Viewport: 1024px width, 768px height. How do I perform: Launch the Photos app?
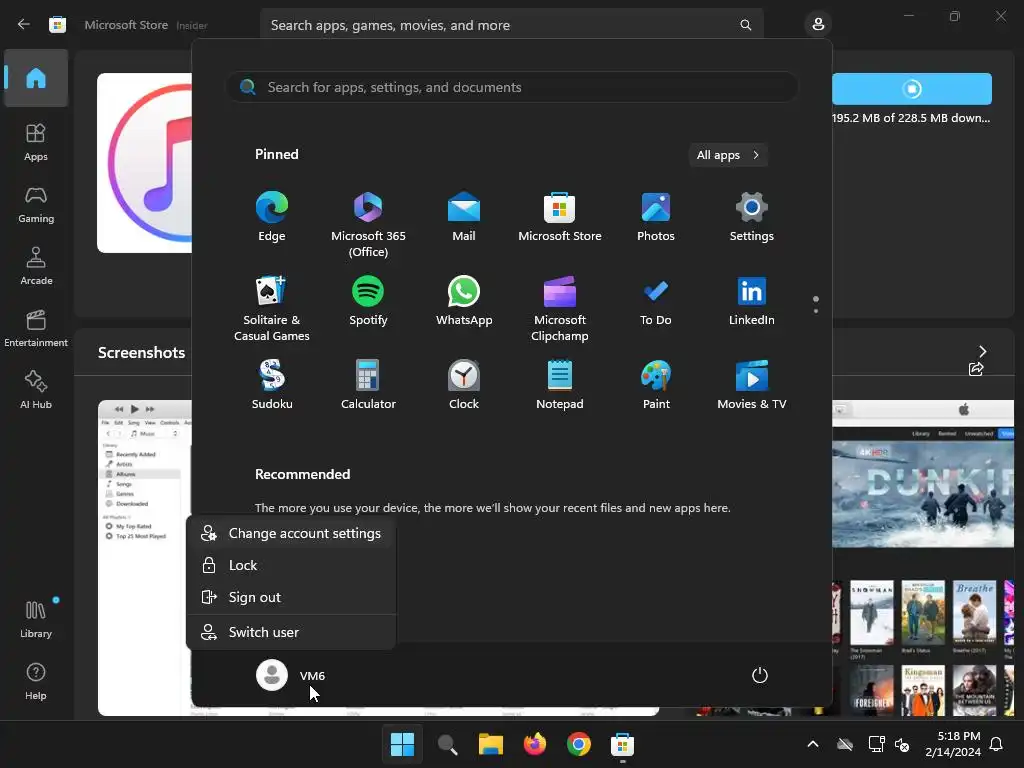coord(656,217)
